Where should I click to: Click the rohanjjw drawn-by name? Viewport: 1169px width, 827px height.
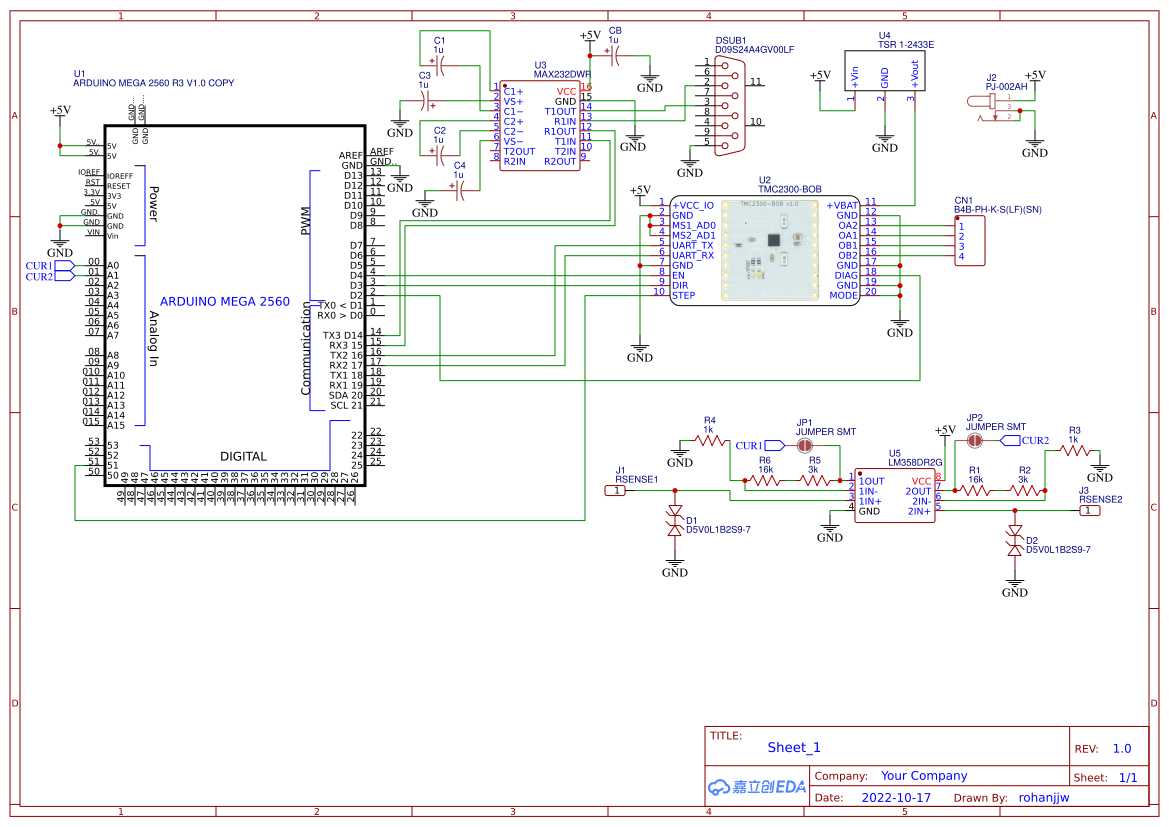[1044, 797]
